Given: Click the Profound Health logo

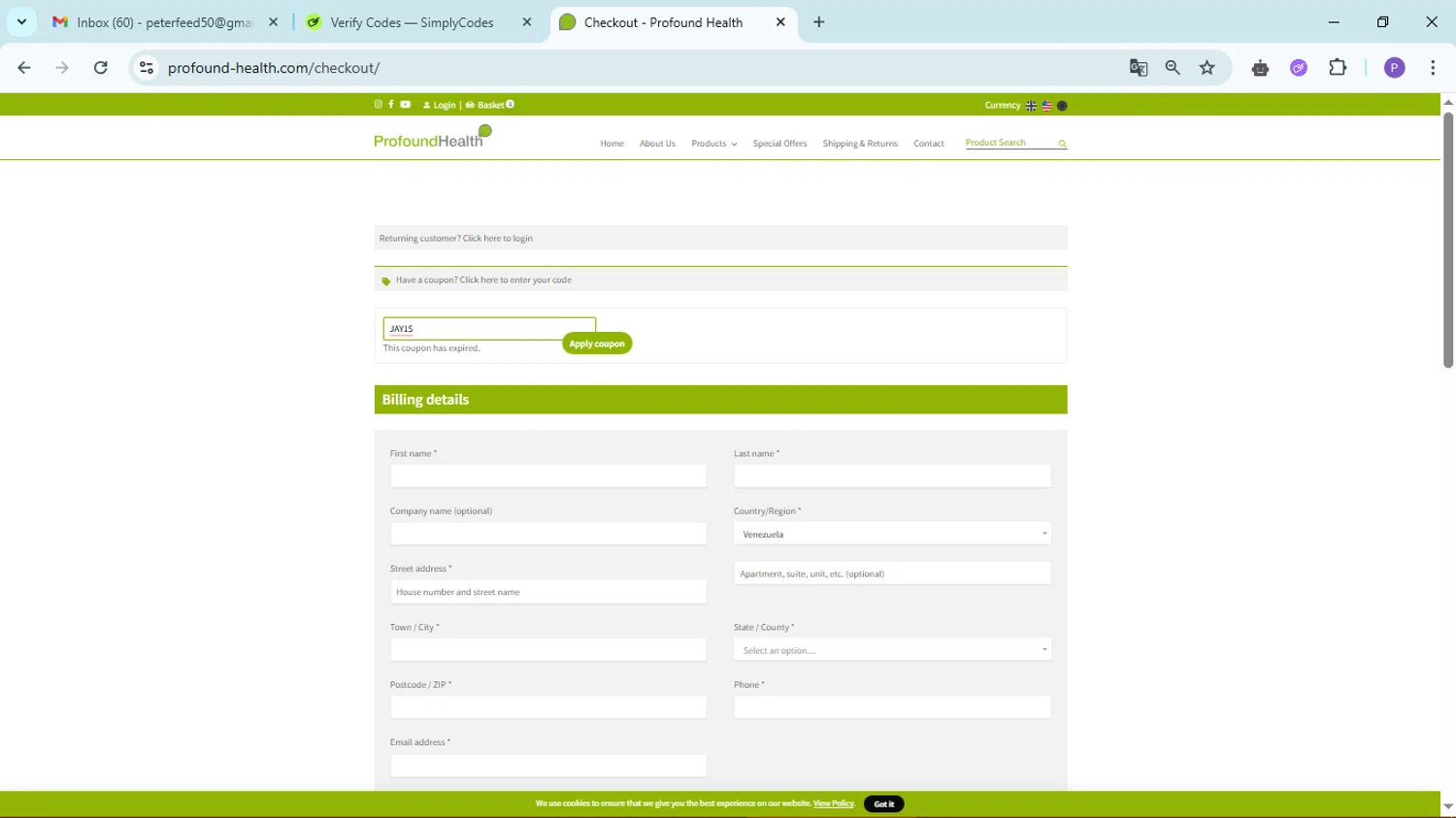Looking at the screenshot, I should 433,137.
